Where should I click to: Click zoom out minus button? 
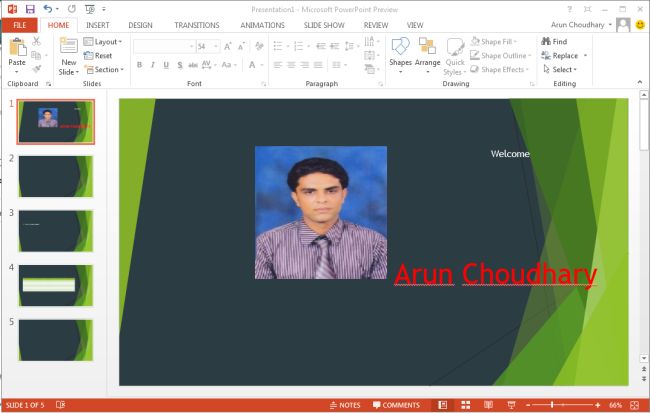click(528, 405)
